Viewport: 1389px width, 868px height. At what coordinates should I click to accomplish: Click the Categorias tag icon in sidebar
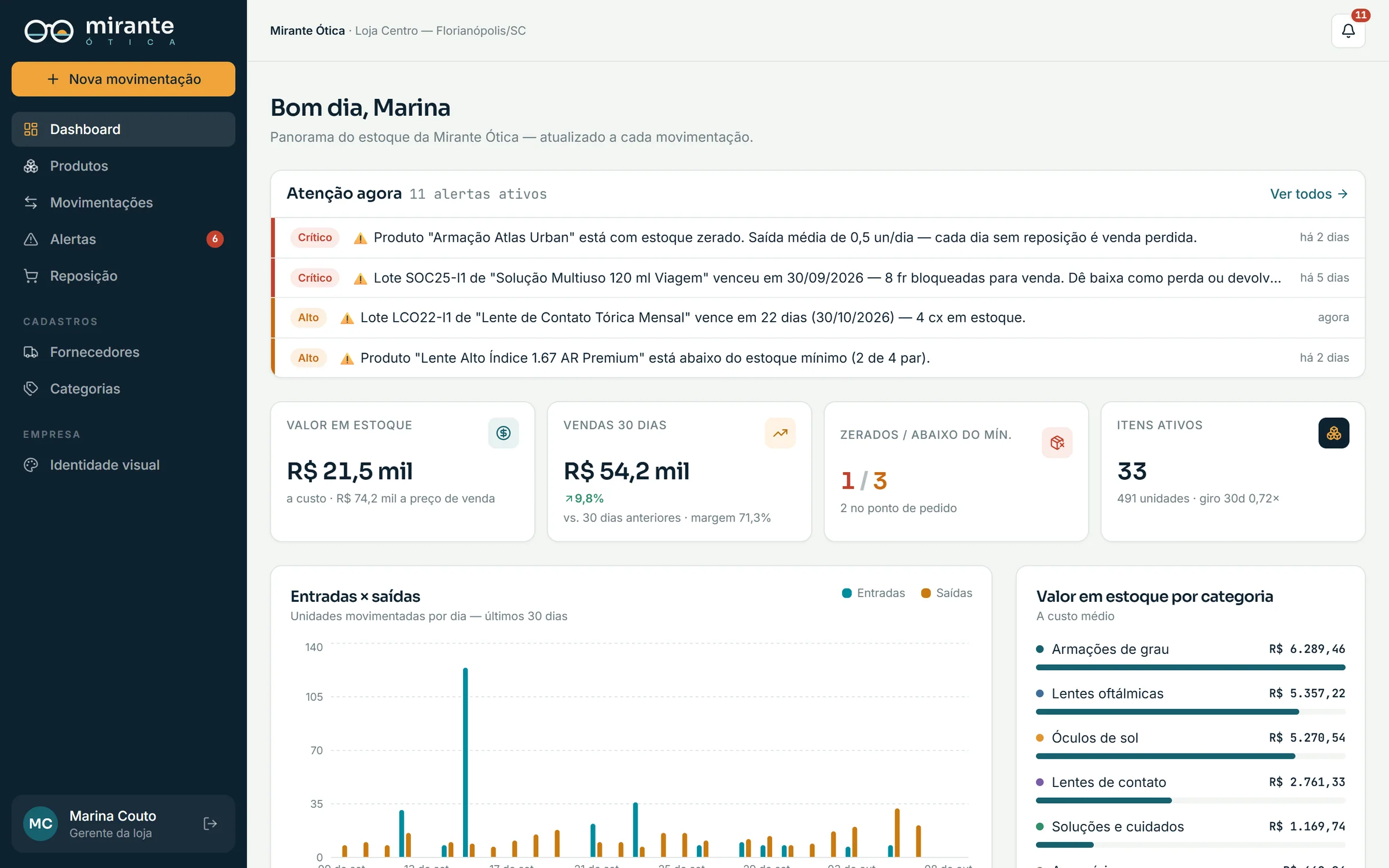[x=31, y=388]
